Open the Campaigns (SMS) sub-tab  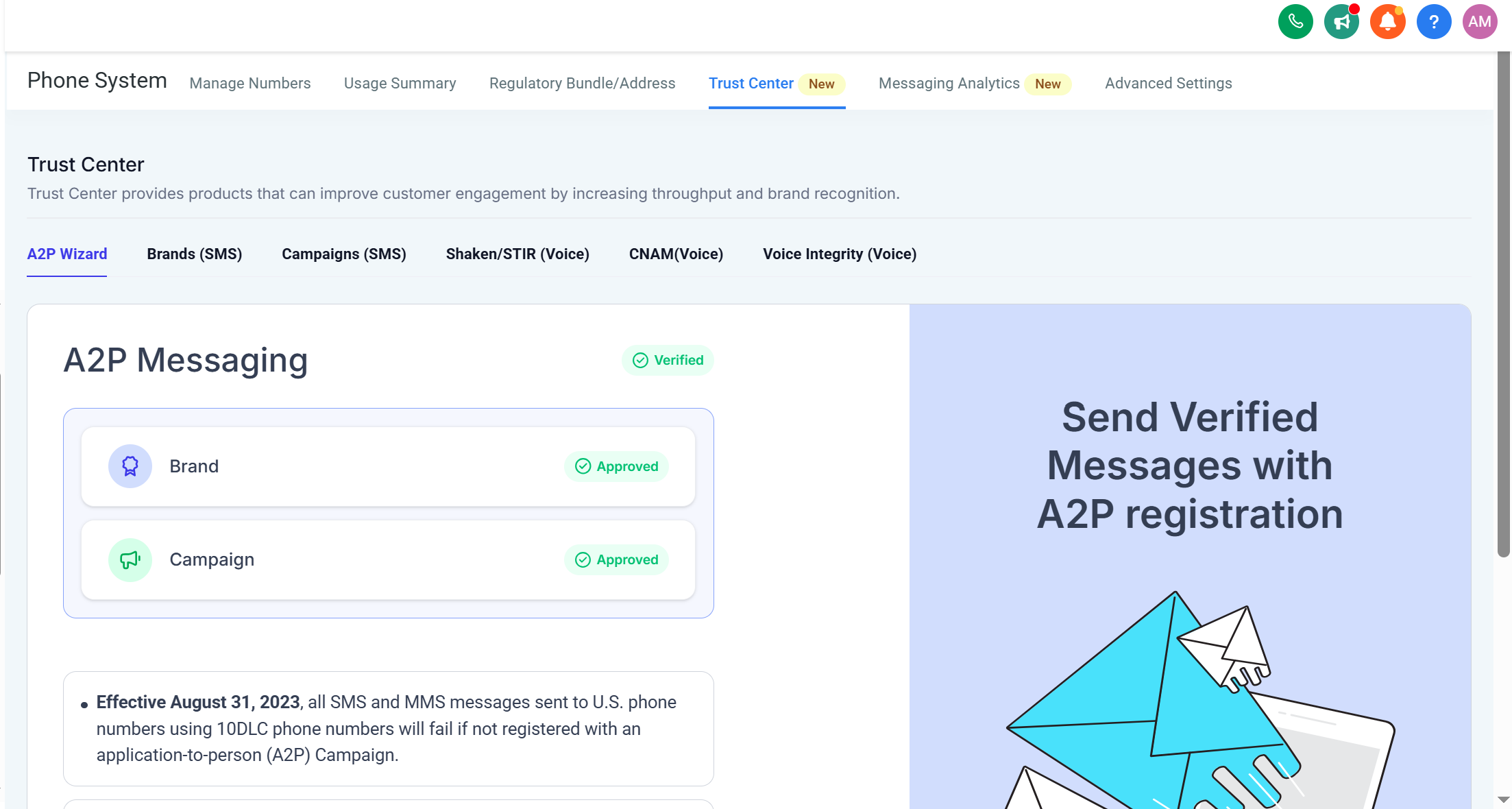click(x=344, y=254)
